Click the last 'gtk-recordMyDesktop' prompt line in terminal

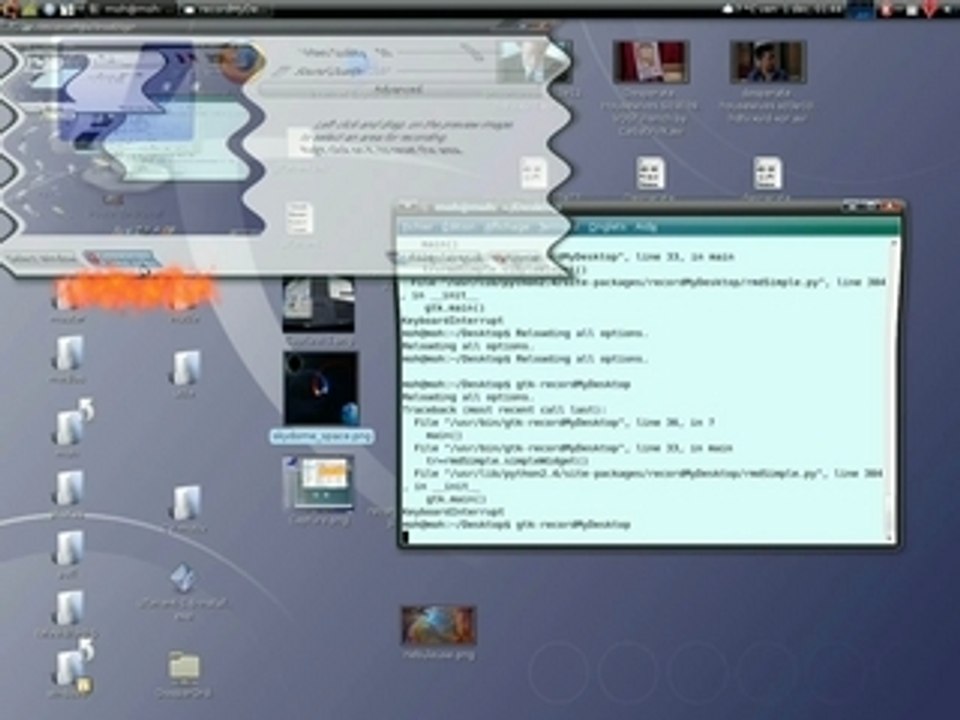[516, 525]
